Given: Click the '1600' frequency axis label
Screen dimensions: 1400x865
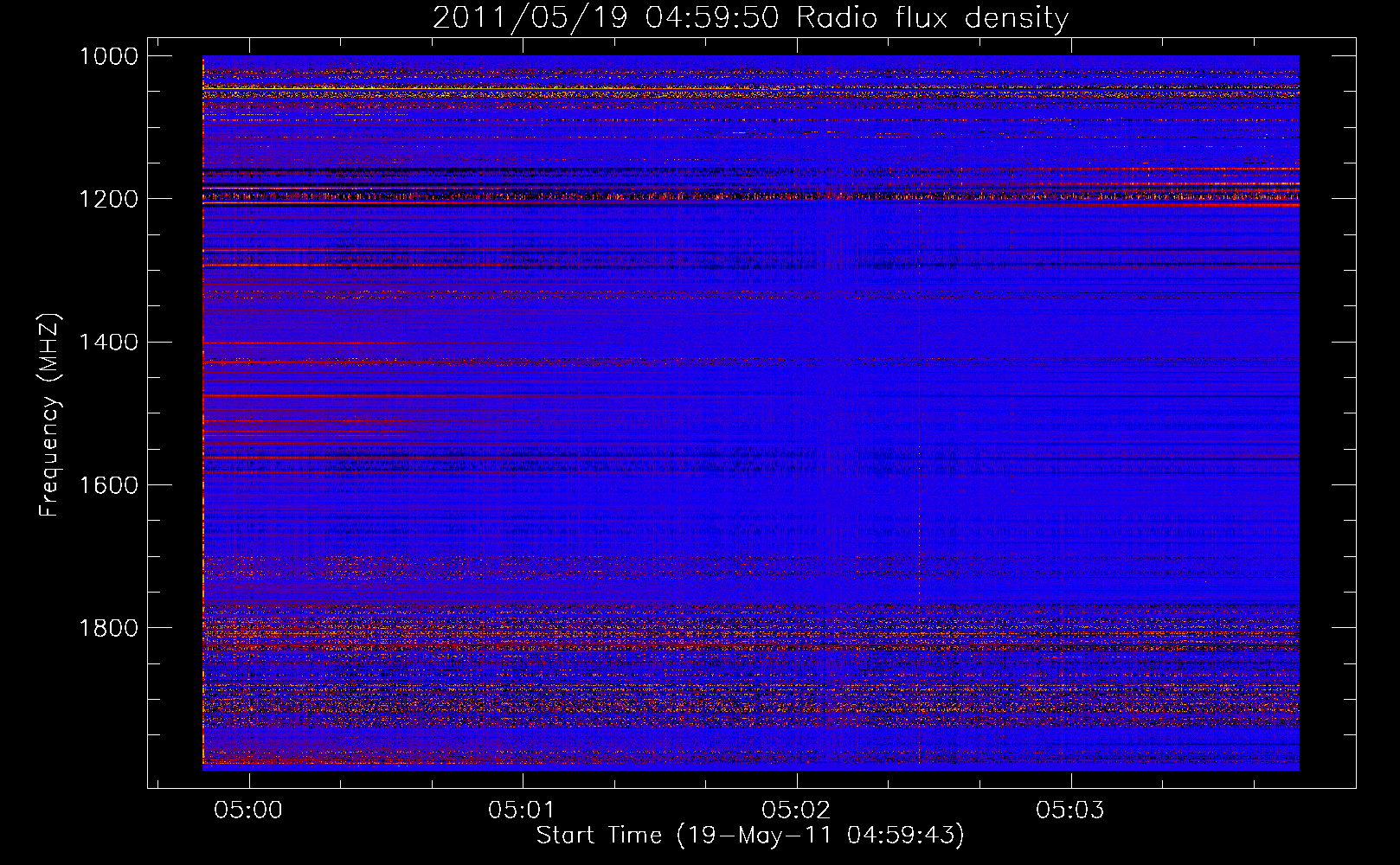Looking at the screenshot, I should coord(109,484).
